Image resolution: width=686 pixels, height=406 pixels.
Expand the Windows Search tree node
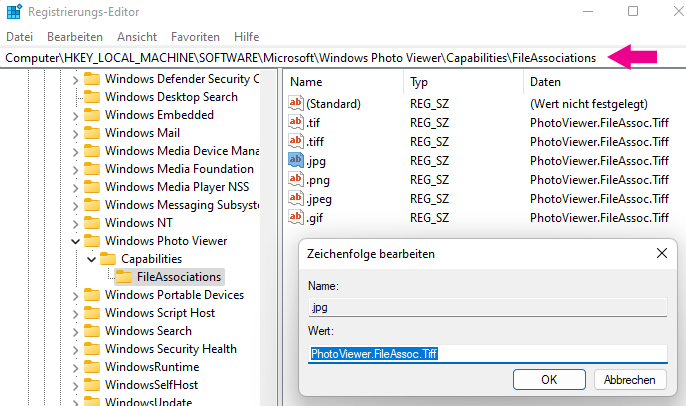coord(74,331)
